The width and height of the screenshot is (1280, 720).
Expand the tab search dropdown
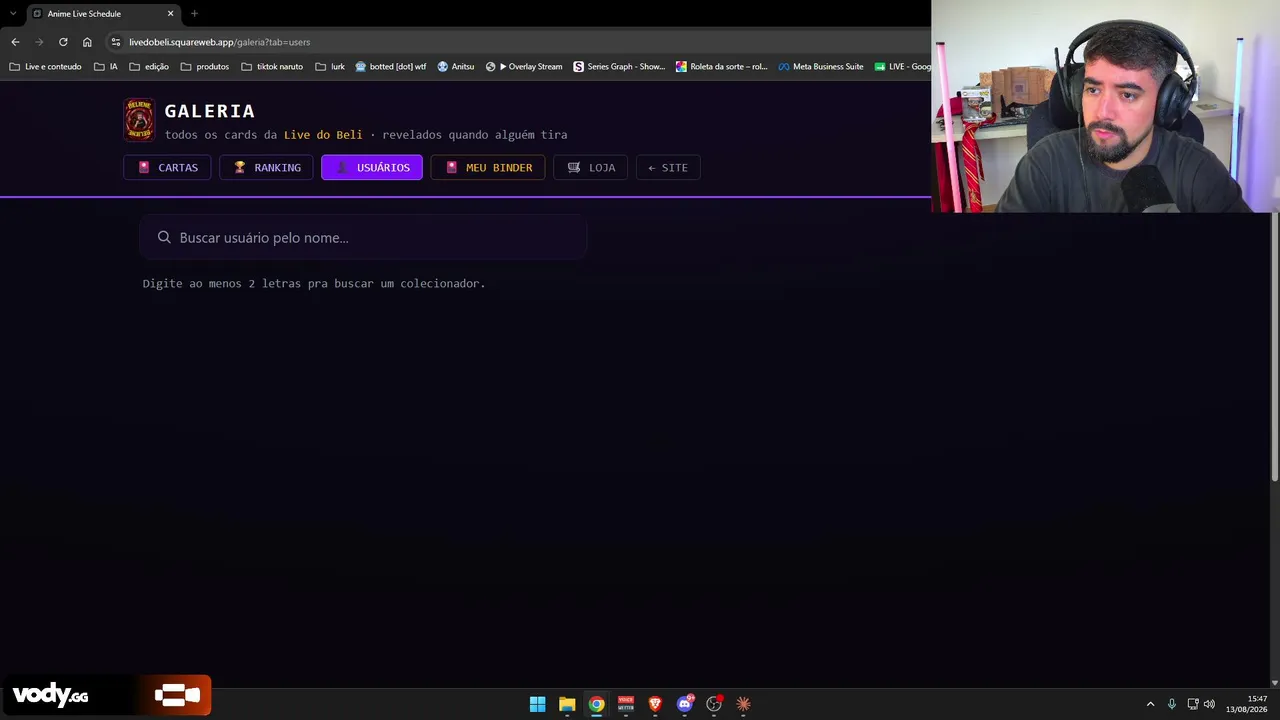click(12, 13)
